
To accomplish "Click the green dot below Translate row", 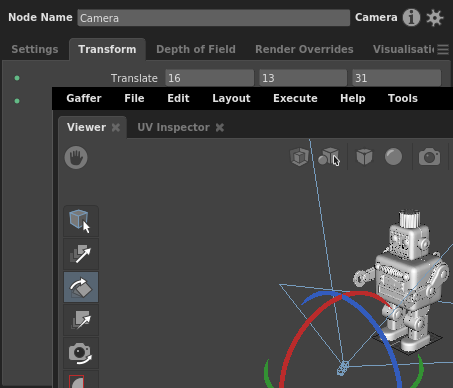I will 17,101.
